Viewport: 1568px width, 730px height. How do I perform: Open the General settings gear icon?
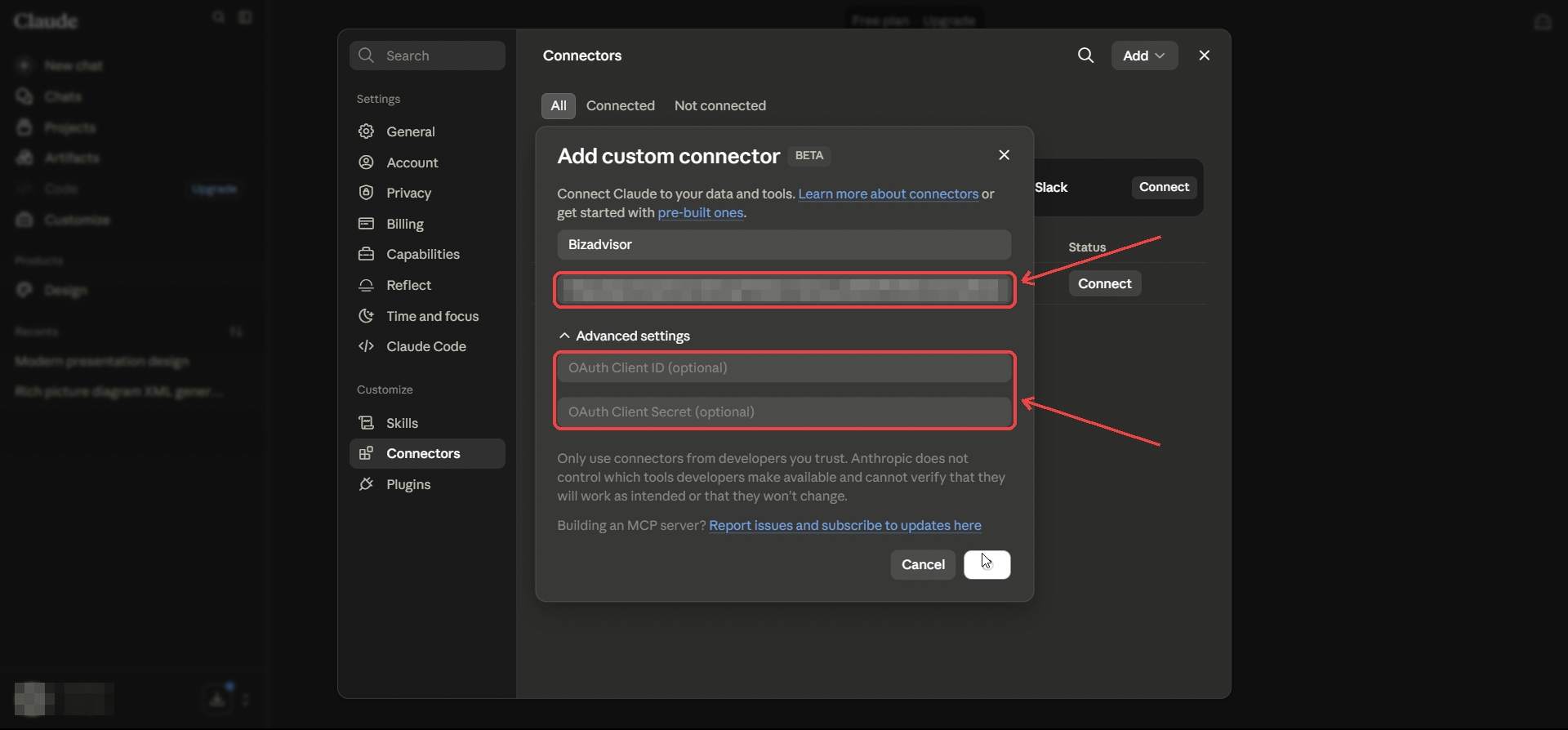point(367,131)
